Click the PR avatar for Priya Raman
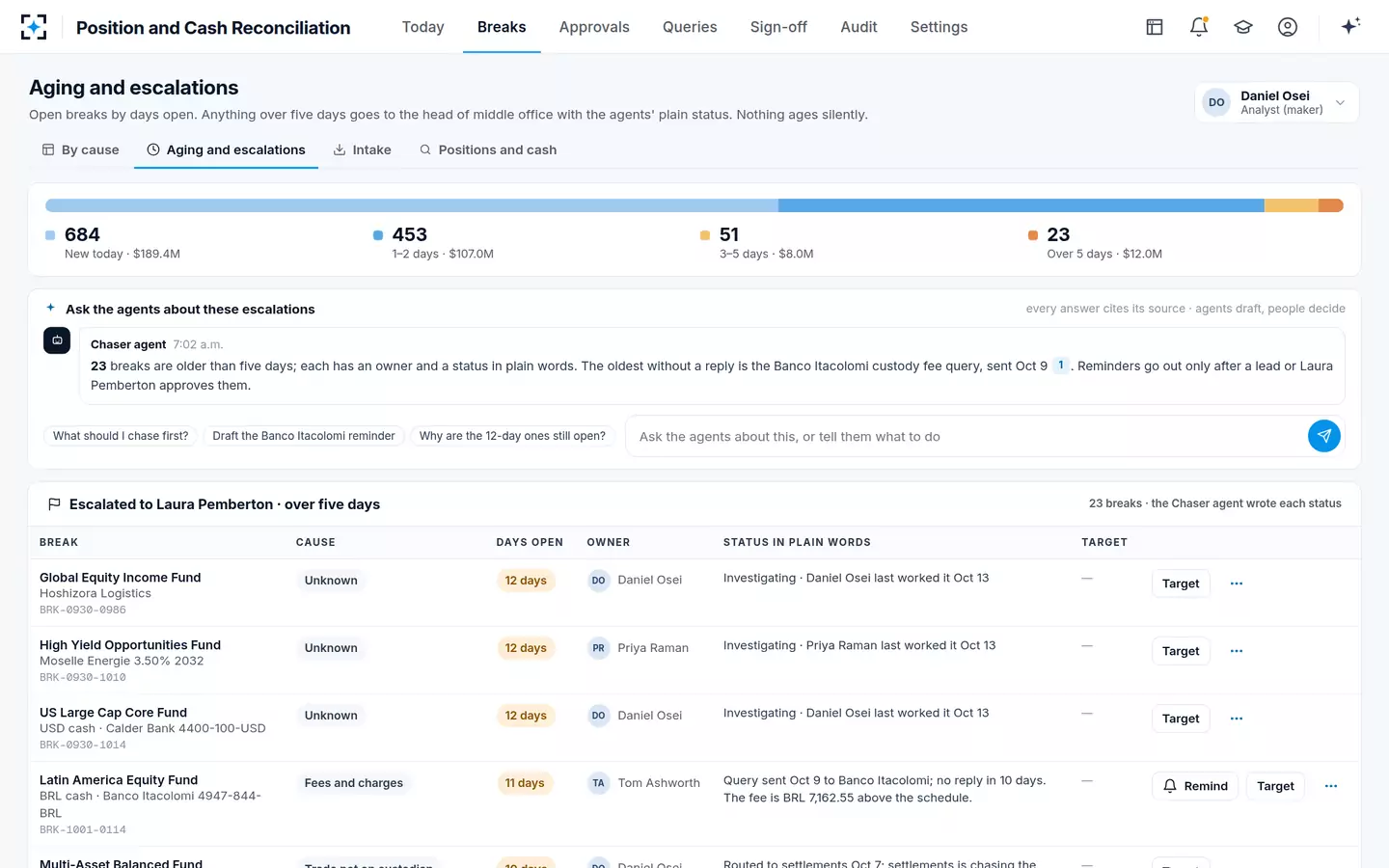The image size is (1389, 868). pyautogui.click(x=599, y=648)
